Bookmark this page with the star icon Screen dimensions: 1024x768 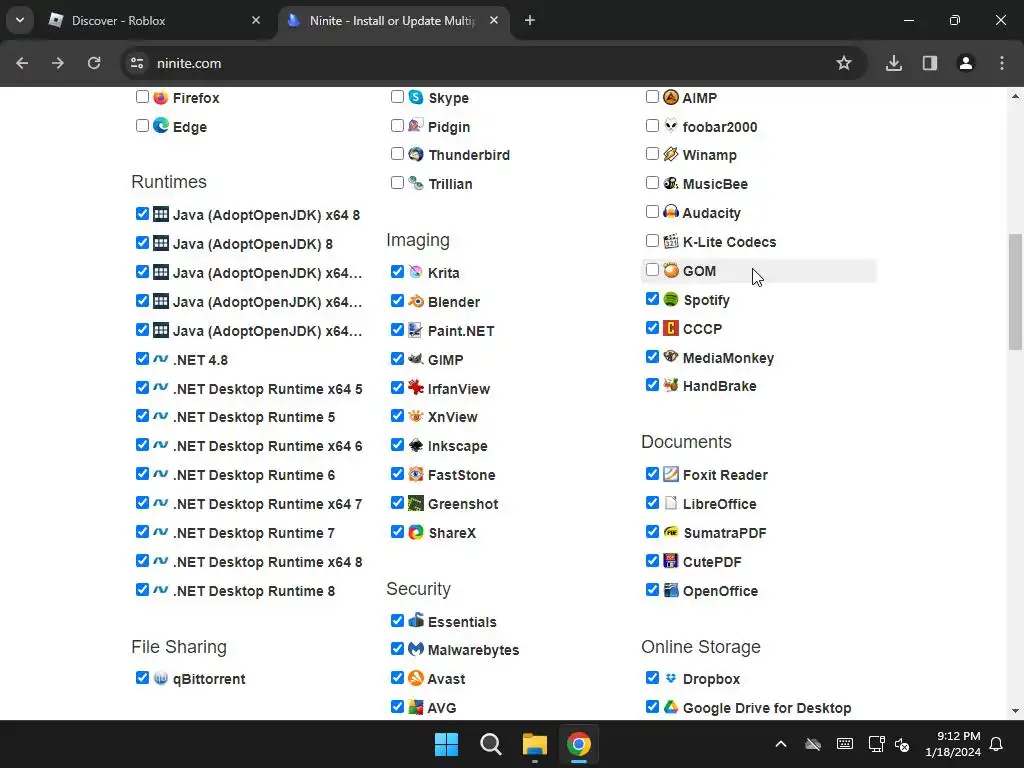(x=844, y=63)
